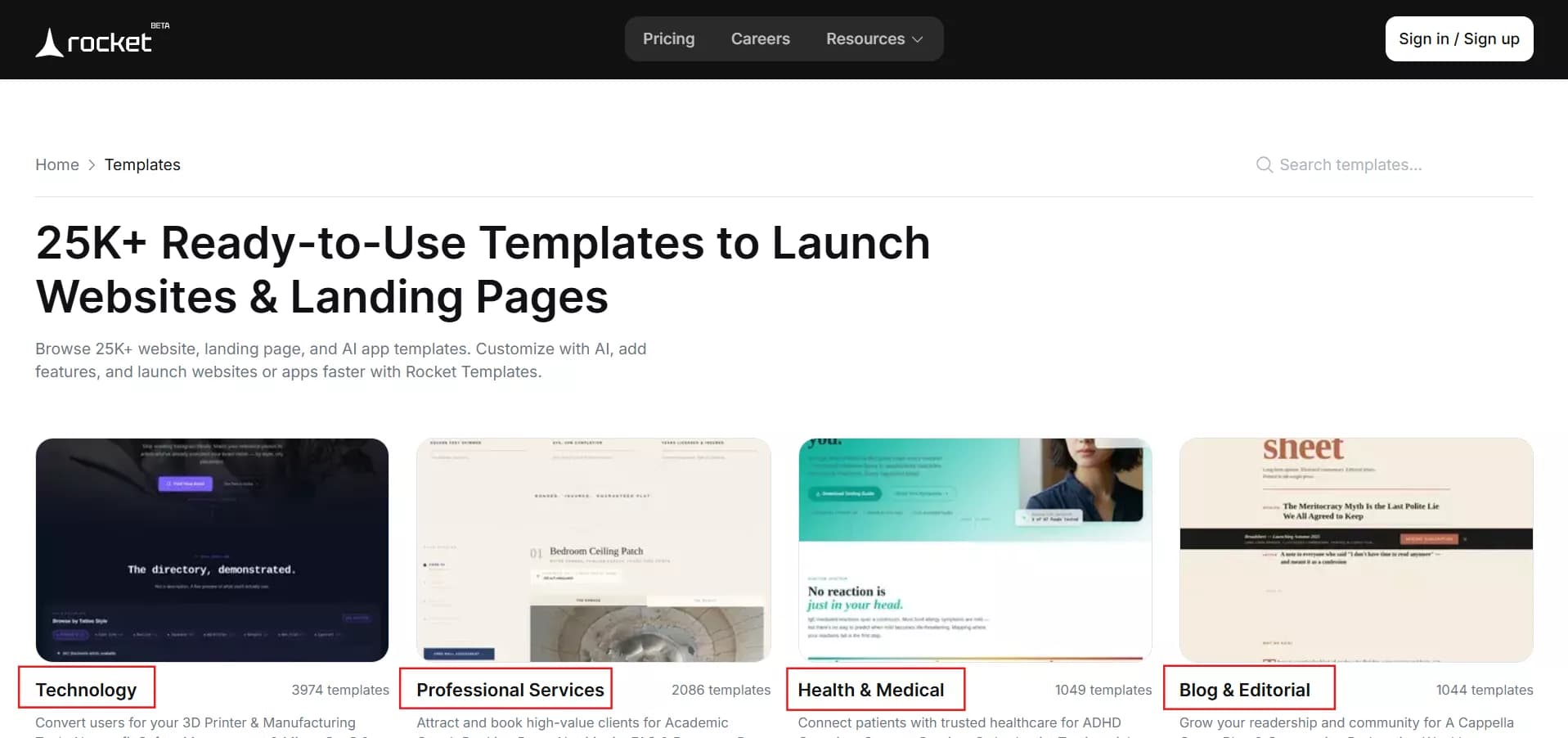
Task: Open the Blog & Editorial preview thumbnail
Action: (1355, 550)
